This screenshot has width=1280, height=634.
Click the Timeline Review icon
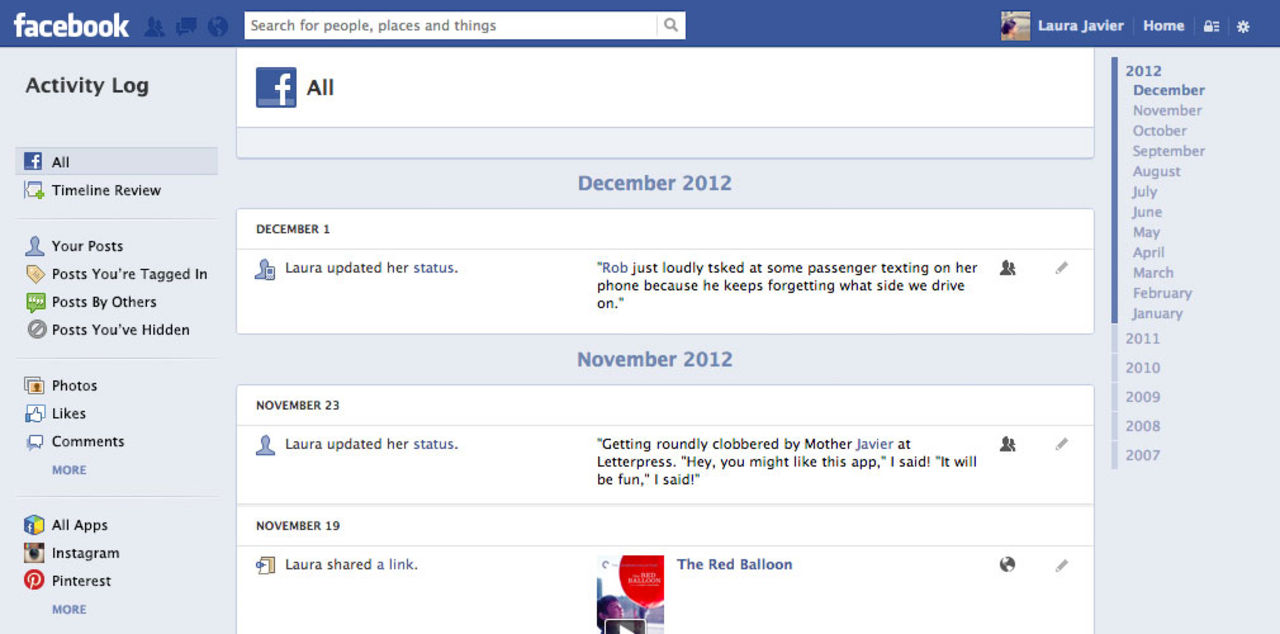(x=34, y=190)
